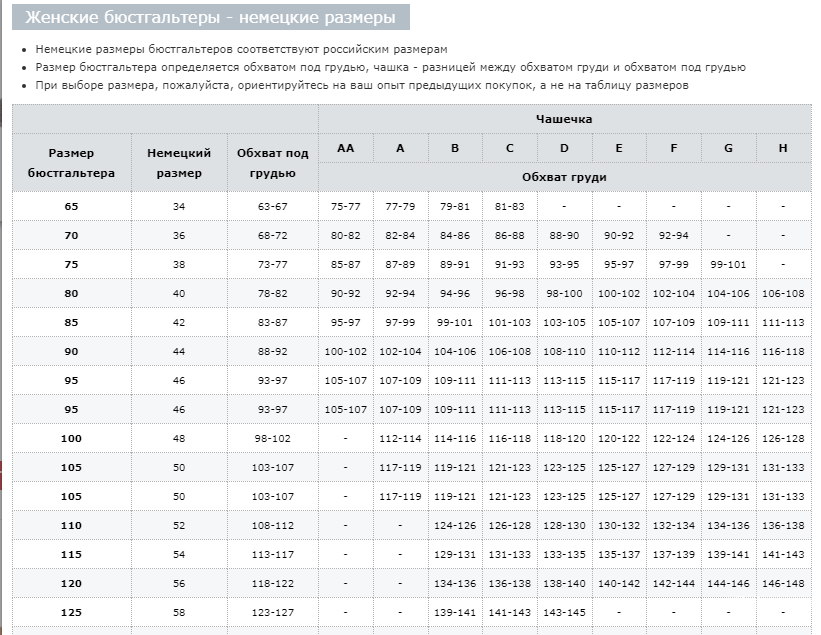Click German size 36 cell
821x635 pixels.
coord(179,235)
